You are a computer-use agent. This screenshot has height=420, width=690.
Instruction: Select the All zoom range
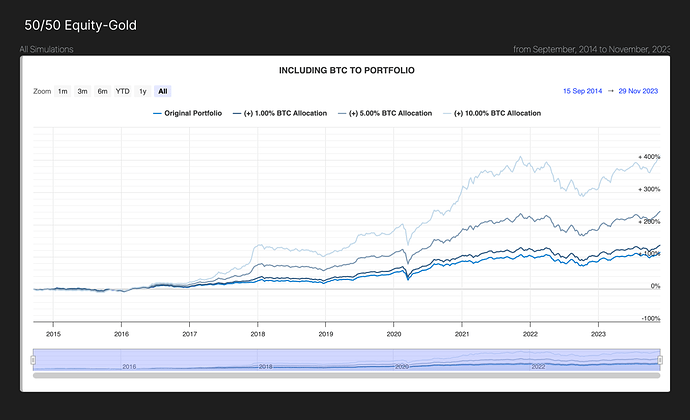click(x=162, y=91)
